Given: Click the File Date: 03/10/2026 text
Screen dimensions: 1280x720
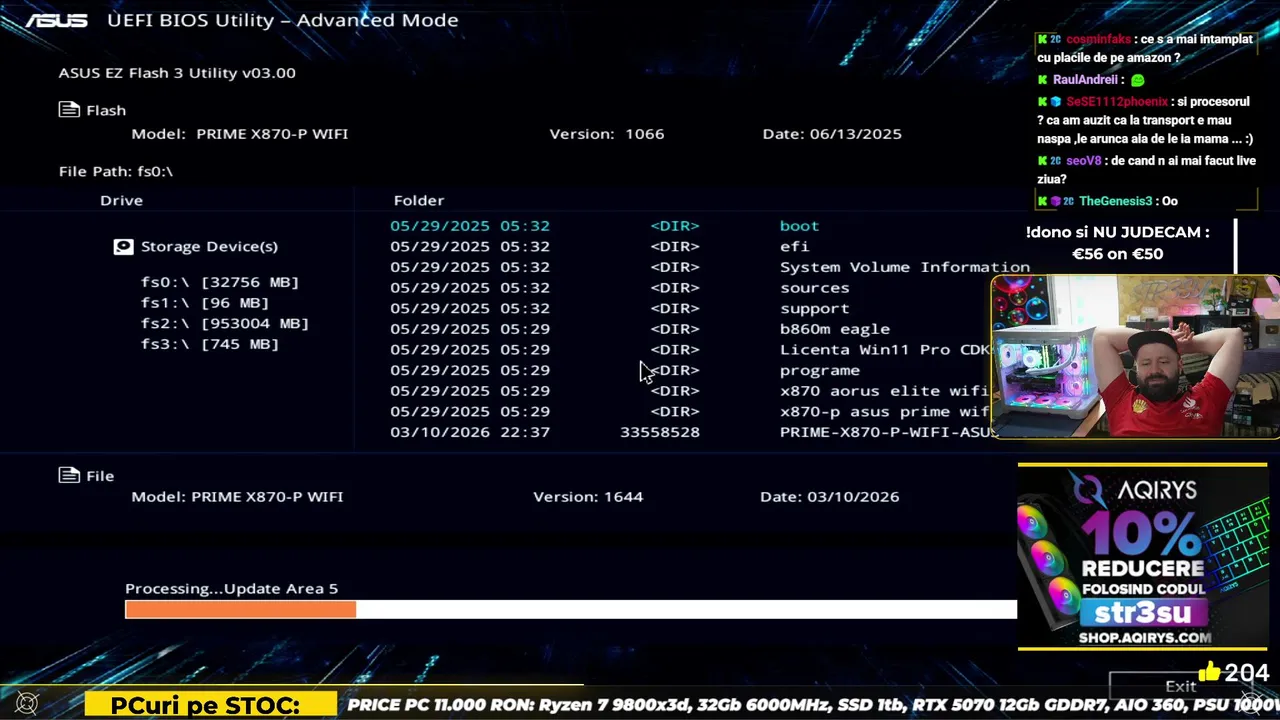Looking at the screenshot, I should 829,497.
